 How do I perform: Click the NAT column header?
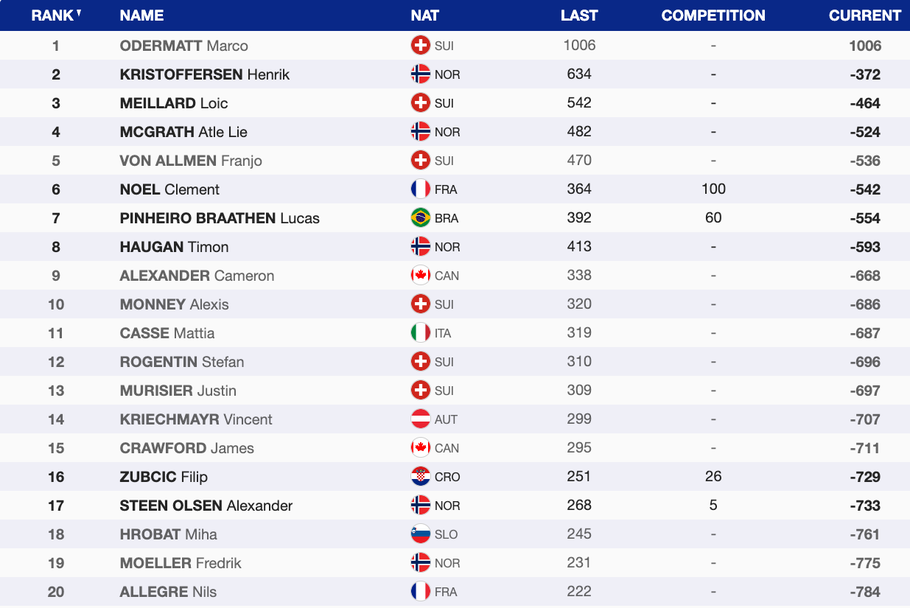[x=424, y=15]
